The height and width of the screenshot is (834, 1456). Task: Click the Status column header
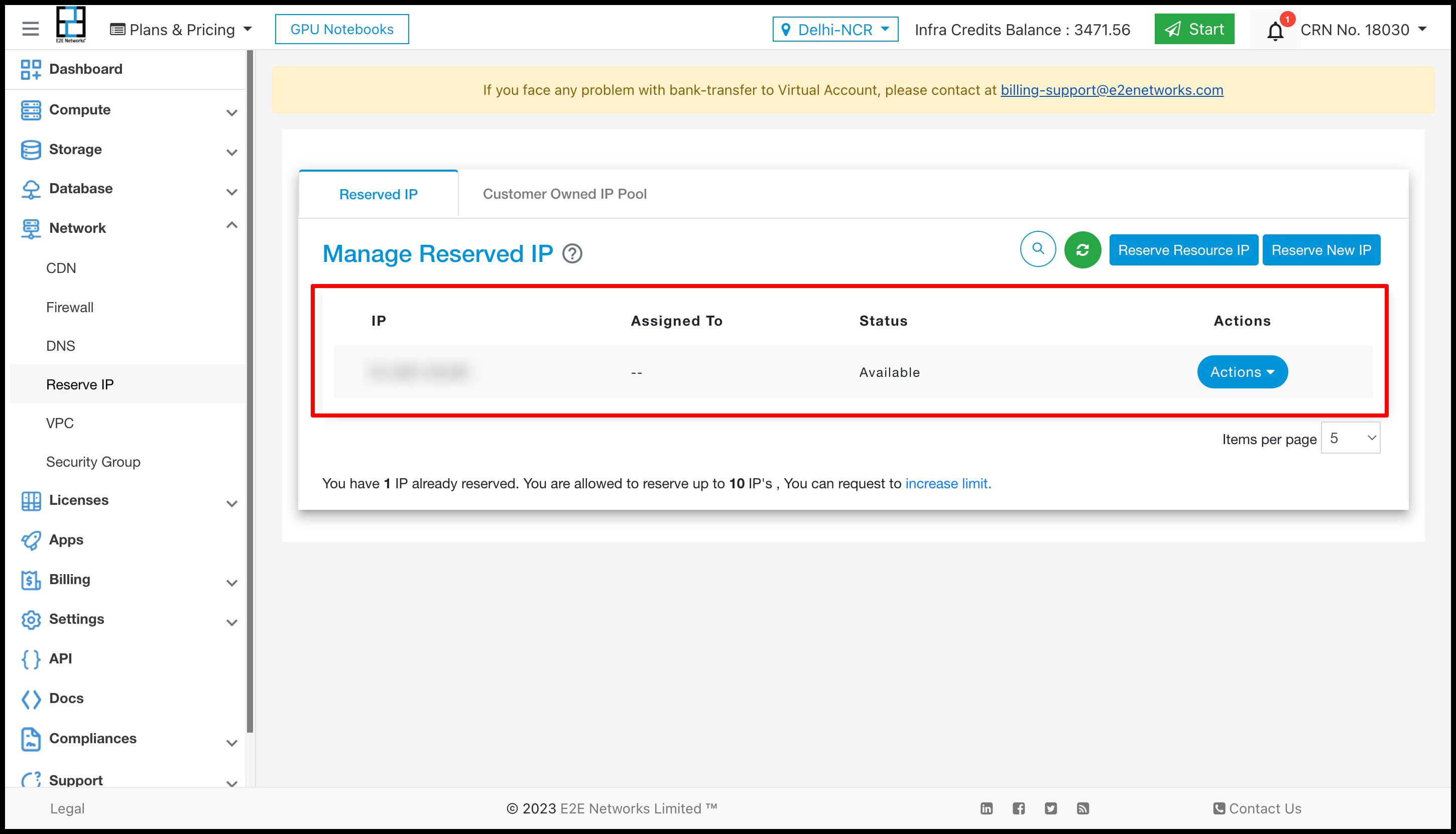pos(883,321)
